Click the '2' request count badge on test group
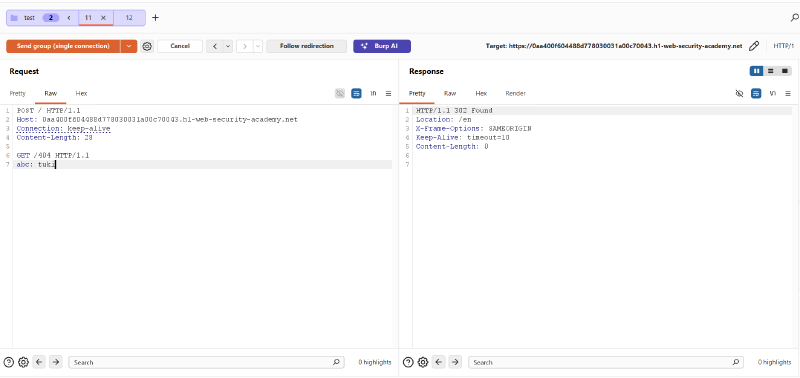The image size is (800, 378). click(x=51, y=18)
